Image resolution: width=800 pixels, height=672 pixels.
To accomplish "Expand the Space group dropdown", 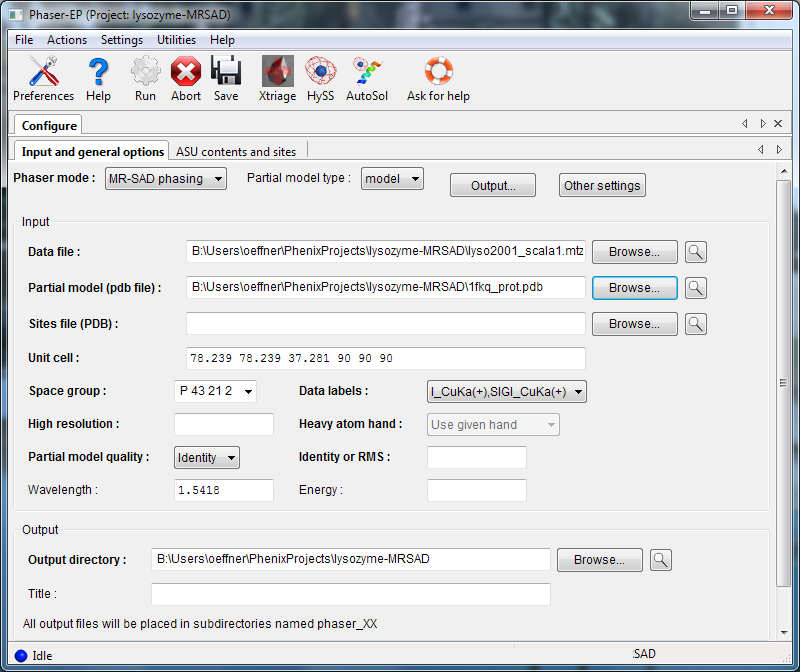I will [215, 392].
